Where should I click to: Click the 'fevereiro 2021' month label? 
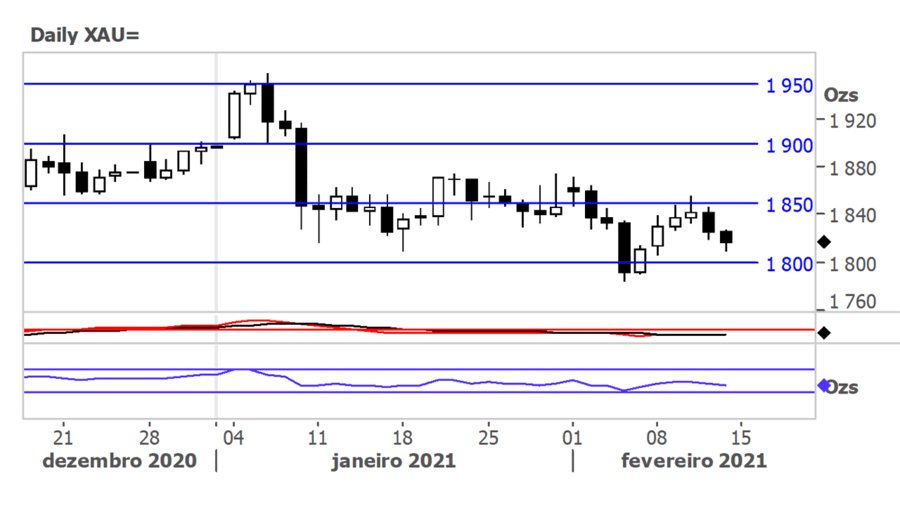point(694,461)
